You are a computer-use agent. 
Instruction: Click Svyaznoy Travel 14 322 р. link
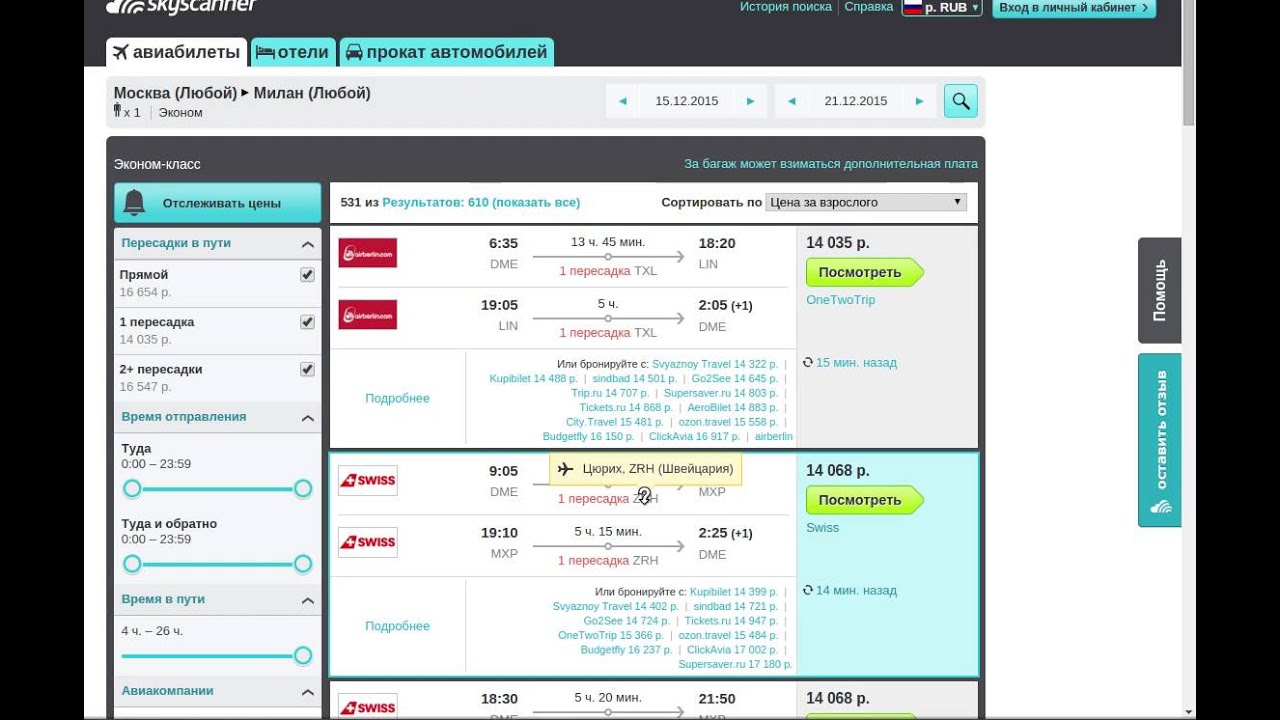714,364
